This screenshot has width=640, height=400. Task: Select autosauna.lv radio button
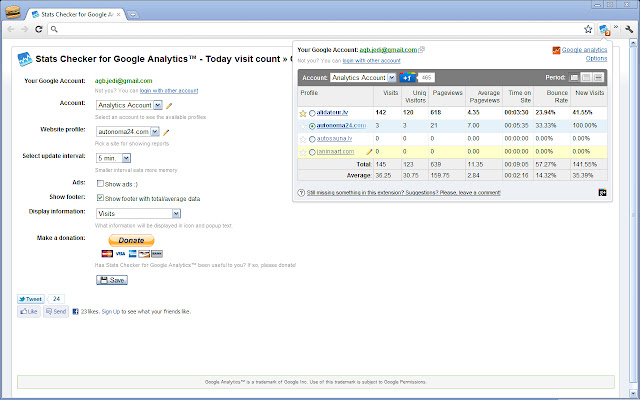(x=312, y=139)
